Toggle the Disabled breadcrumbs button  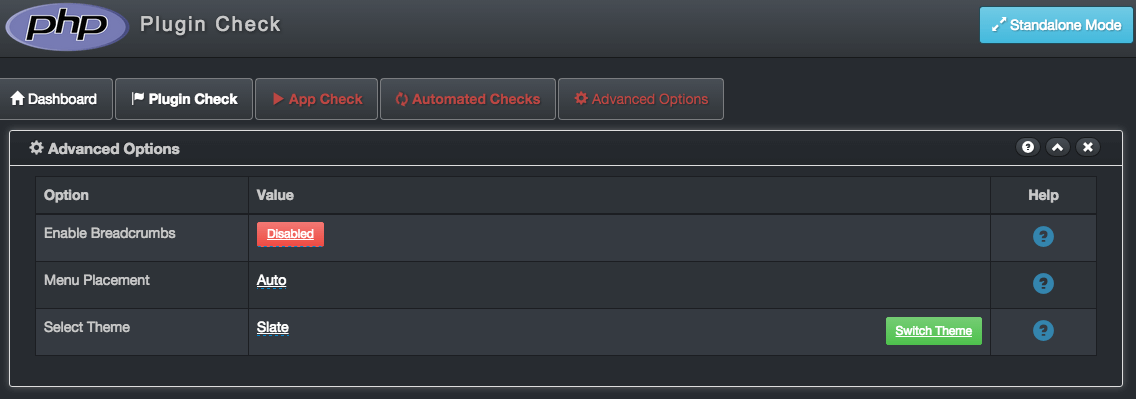pyautogui.click(x=290, y=234)
